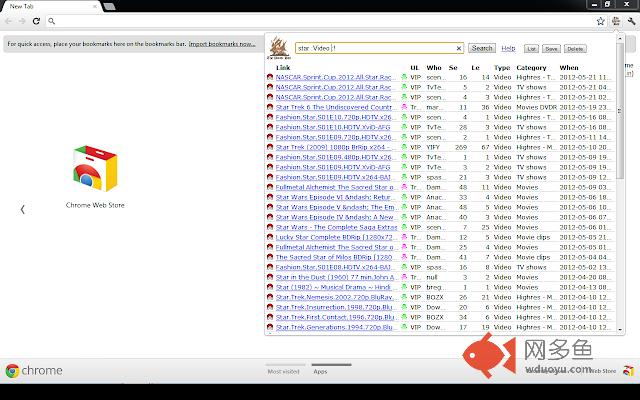Click green skull on Star.Trek.Insurrection row

(x=404, y=307)
